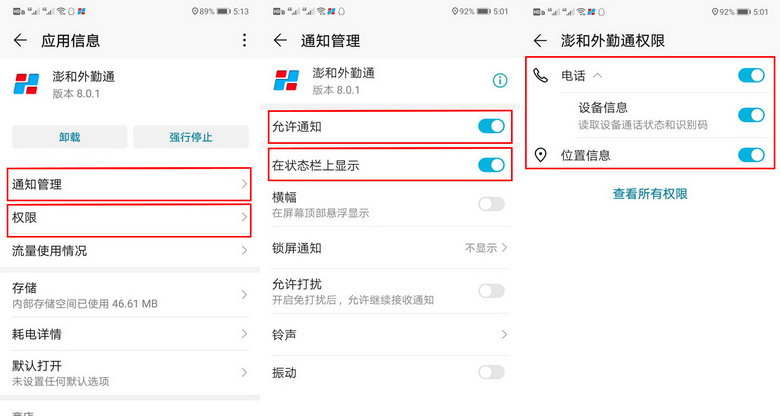Open 铃声 ringtone settings chevron
The image size is (780, 416).
pyautogui.click(x=504, y=334)
